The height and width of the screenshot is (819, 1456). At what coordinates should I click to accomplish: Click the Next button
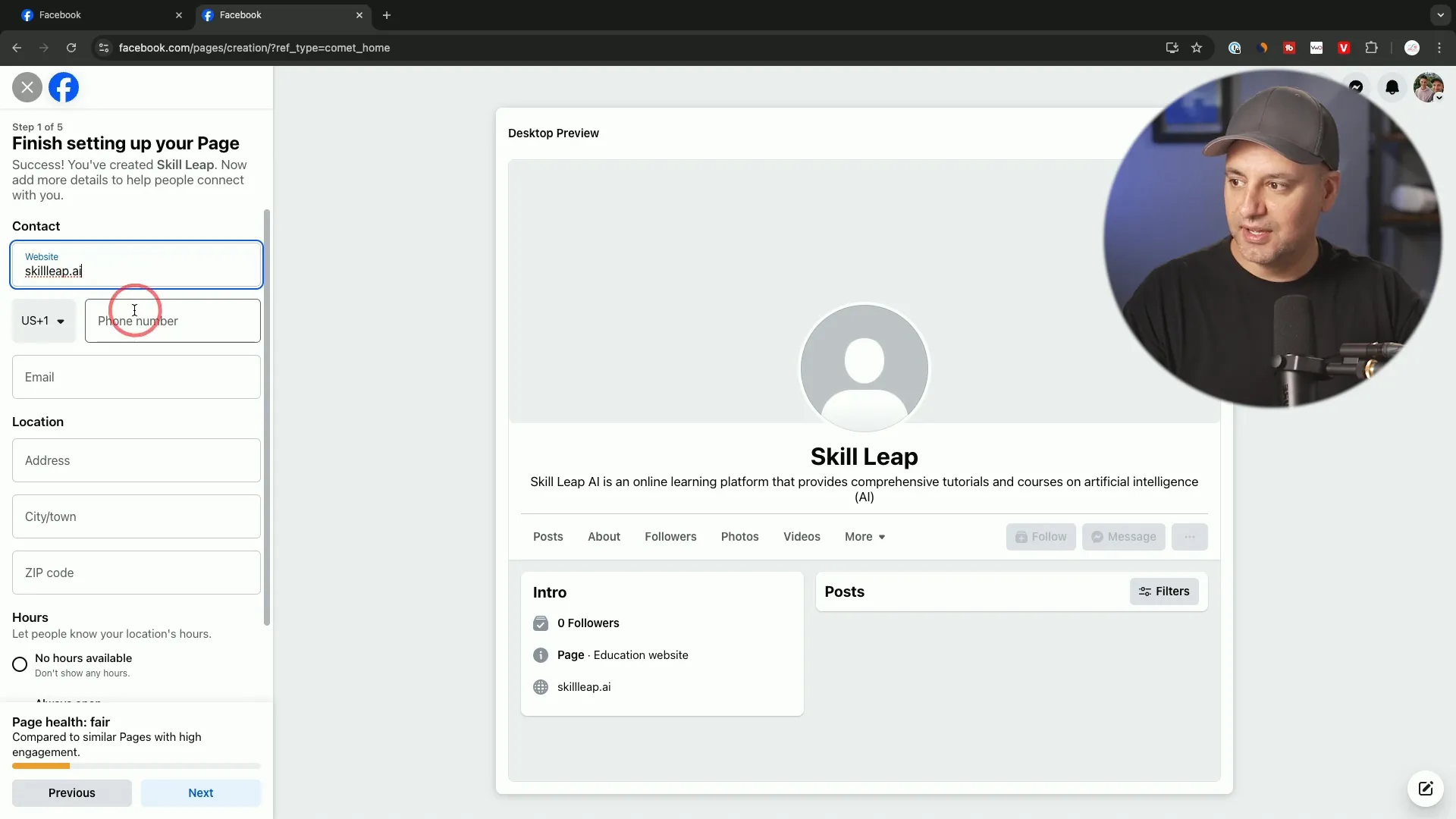[x=201, y=793]
